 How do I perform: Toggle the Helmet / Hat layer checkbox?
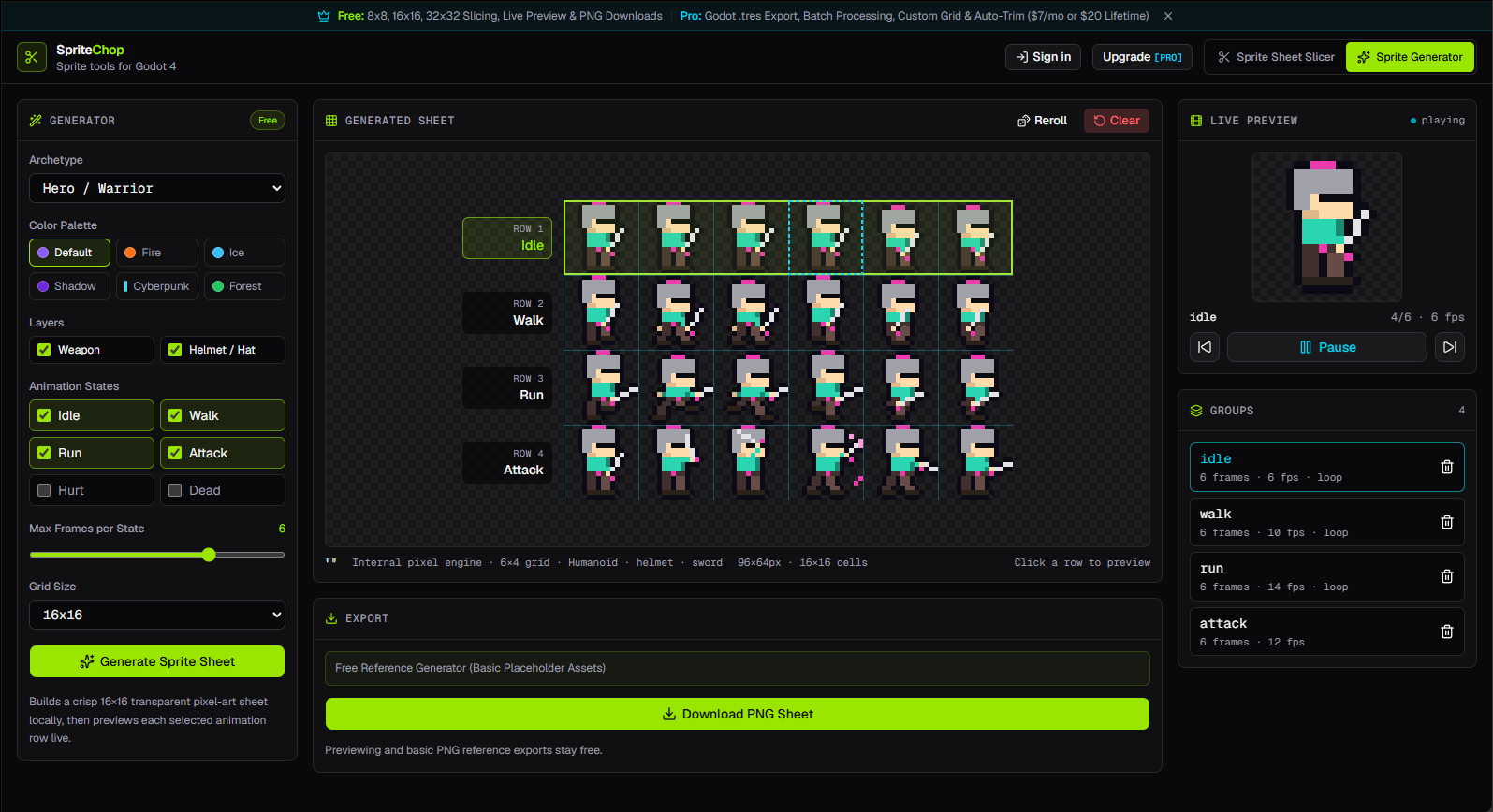[x=175, y=350]
